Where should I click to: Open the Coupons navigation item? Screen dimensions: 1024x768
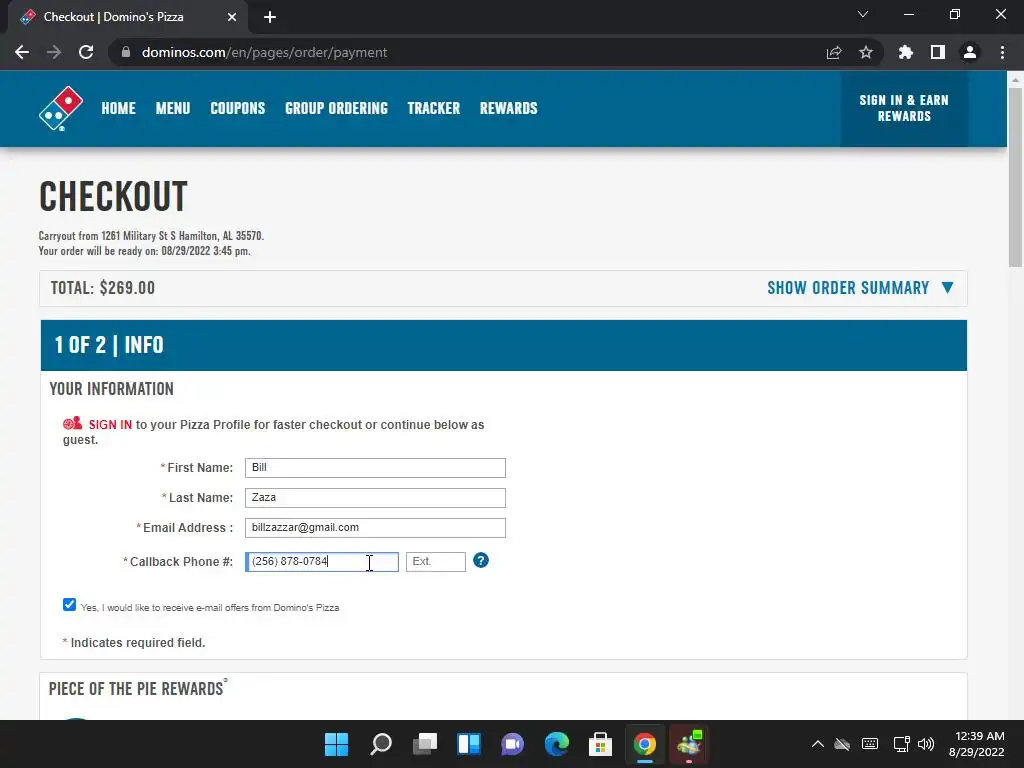pos(238,108)
